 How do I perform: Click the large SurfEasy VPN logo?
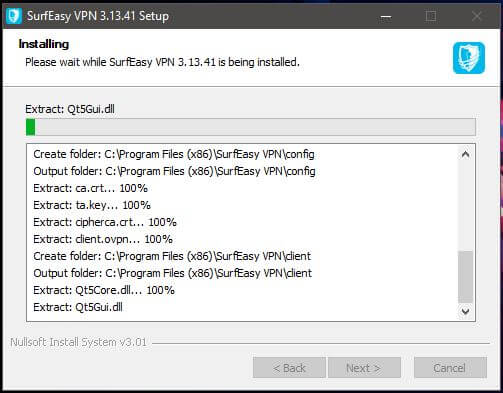[469, 58]
